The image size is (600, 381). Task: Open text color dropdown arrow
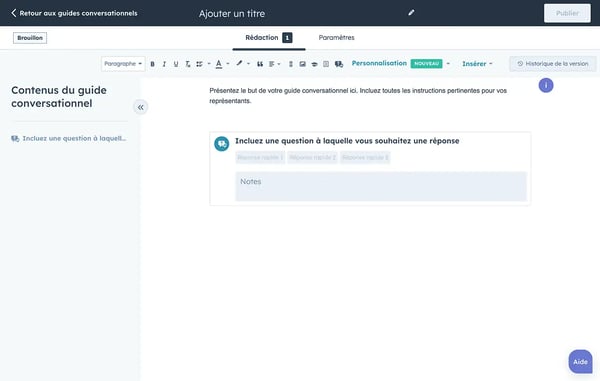(228, 64)
